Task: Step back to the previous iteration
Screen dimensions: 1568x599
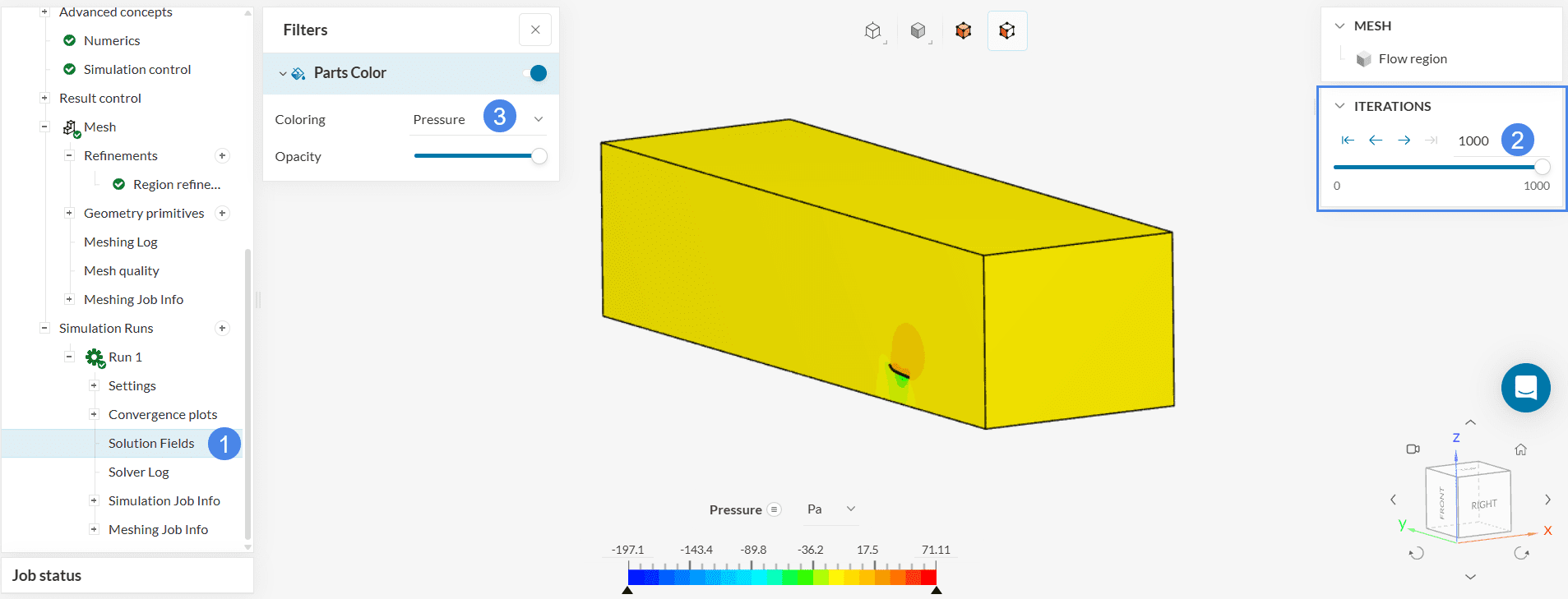Action: click(1376, 141)
